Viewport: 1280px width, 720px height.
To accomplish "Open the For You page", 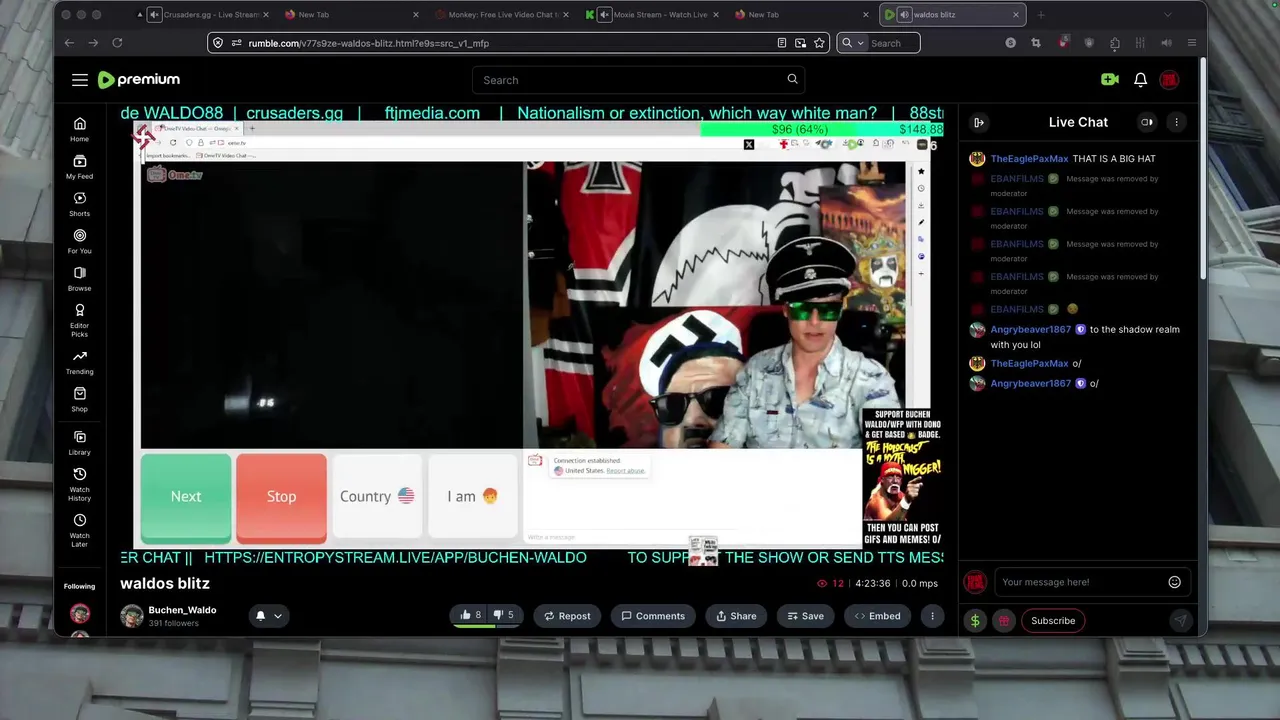I will pos(80,241).
